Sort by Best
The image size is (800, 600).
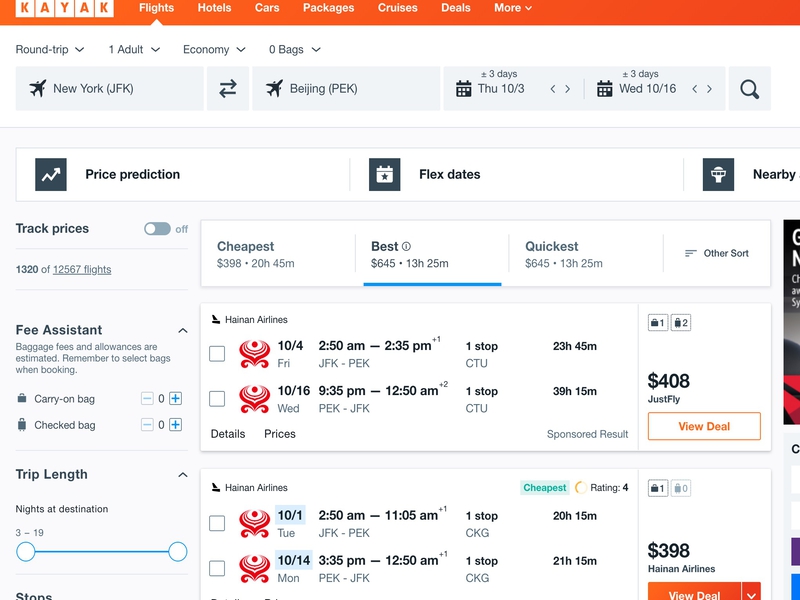click(432, 254)
